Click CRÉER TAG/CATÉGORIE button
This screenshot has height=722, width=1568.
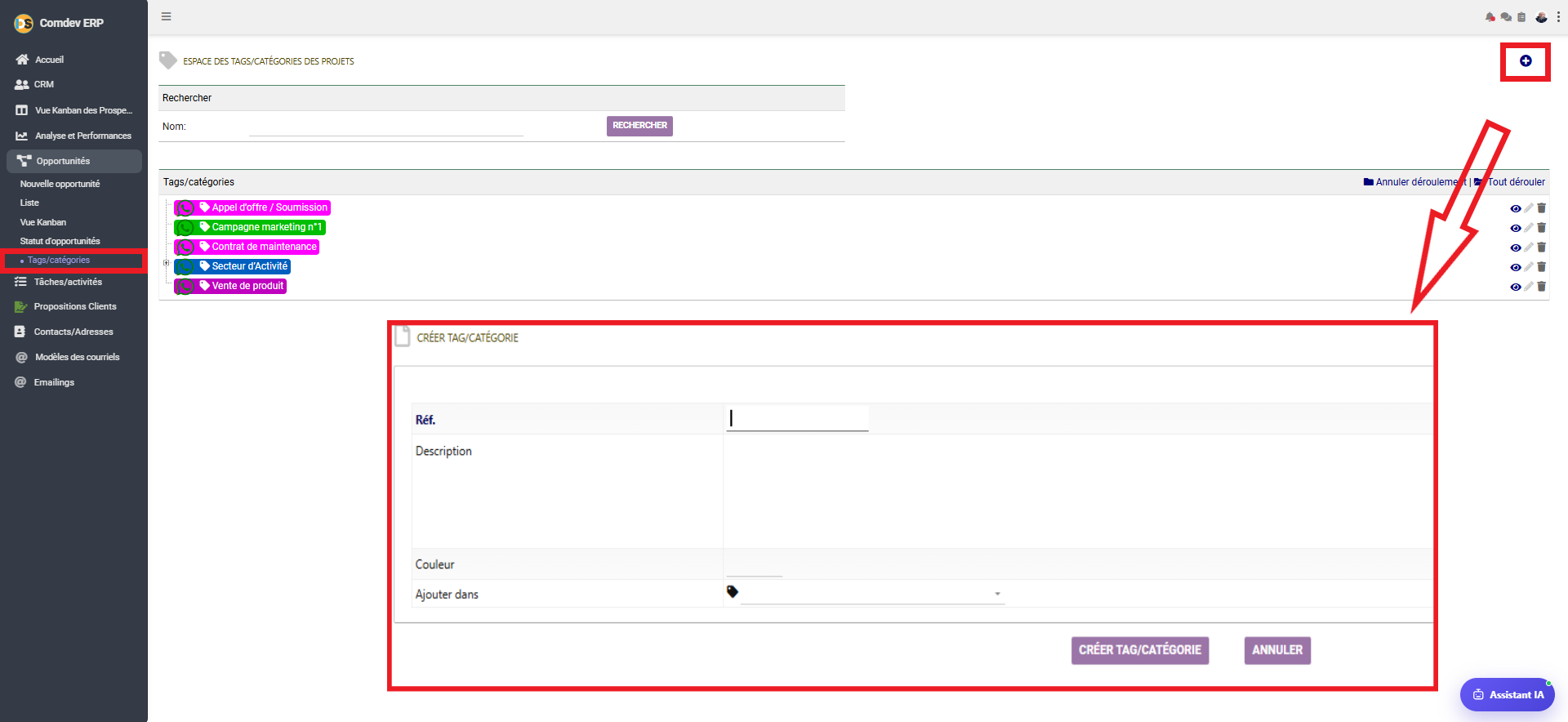[x=1140, y=650]
